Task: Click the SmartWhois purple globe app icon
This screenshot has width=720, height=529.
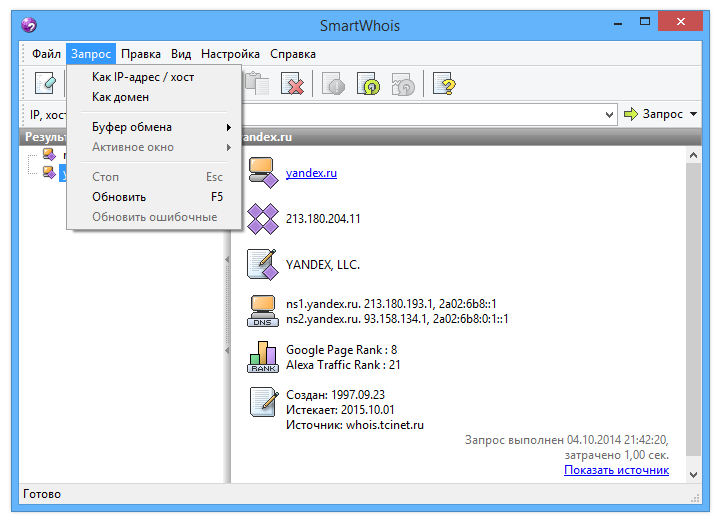Action: [29, 25]
